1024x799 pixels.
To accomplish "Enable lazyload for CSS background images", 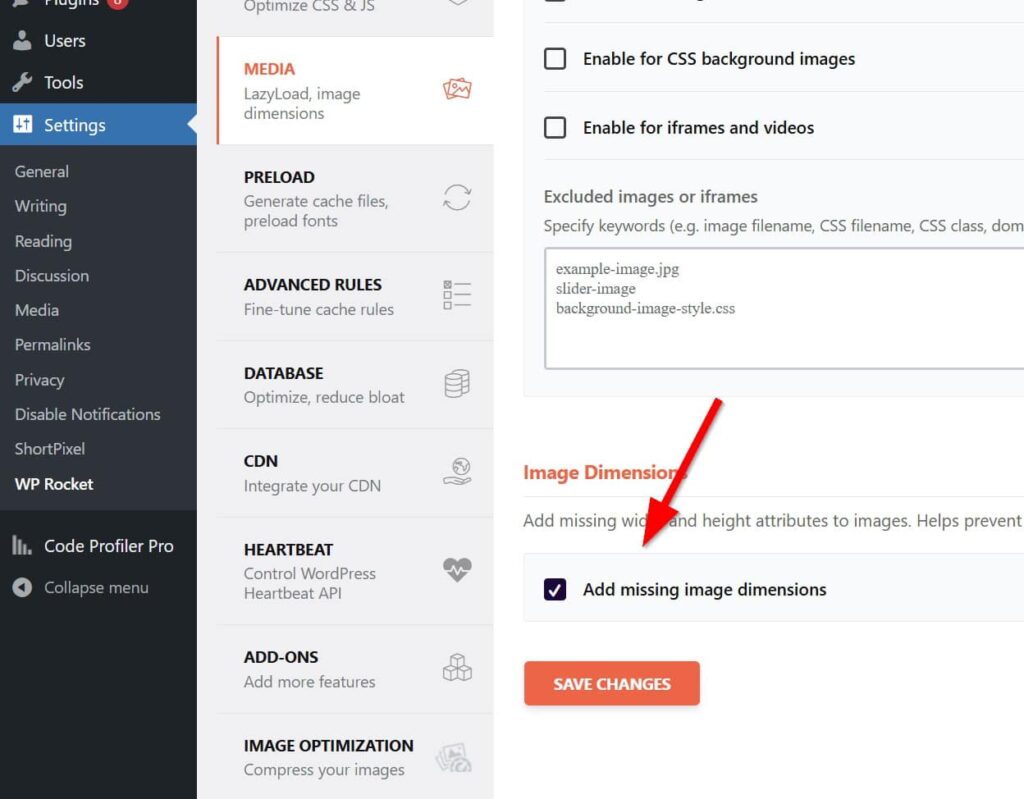I will tap(555, 59).
